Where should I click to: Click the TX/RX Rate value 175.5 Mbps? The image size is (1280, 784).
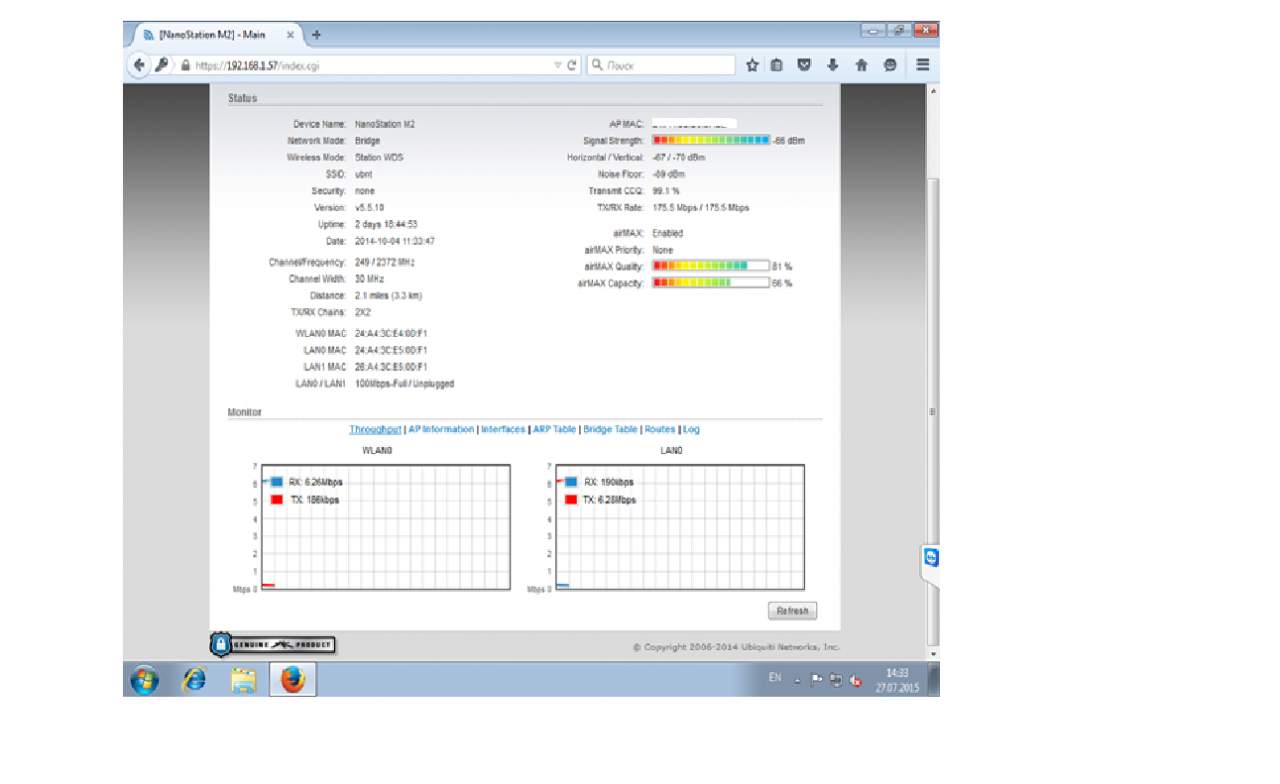701,208
